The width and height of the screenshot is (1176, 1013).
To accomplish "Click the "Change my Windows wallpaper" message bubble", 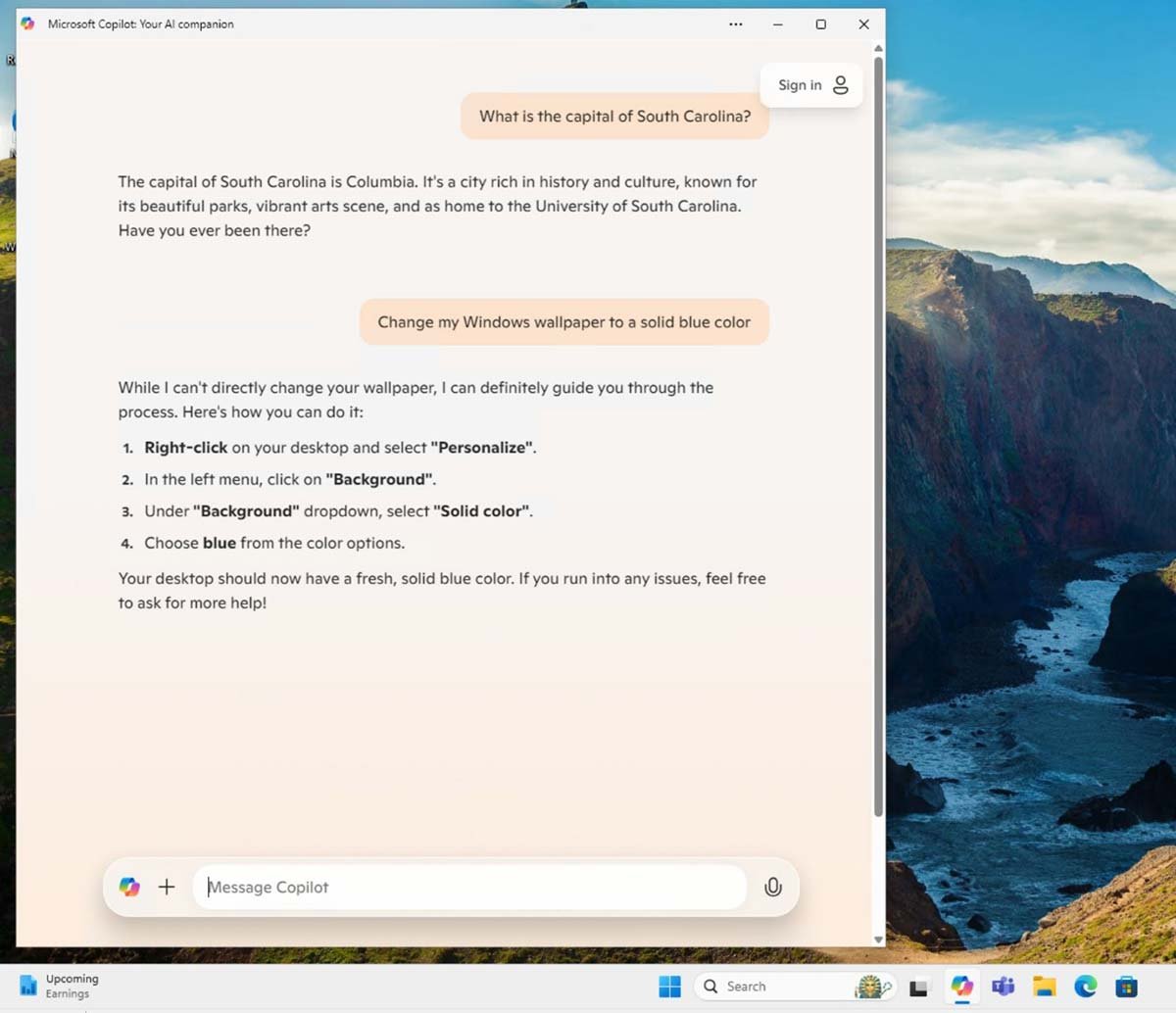I will [563, 322].
